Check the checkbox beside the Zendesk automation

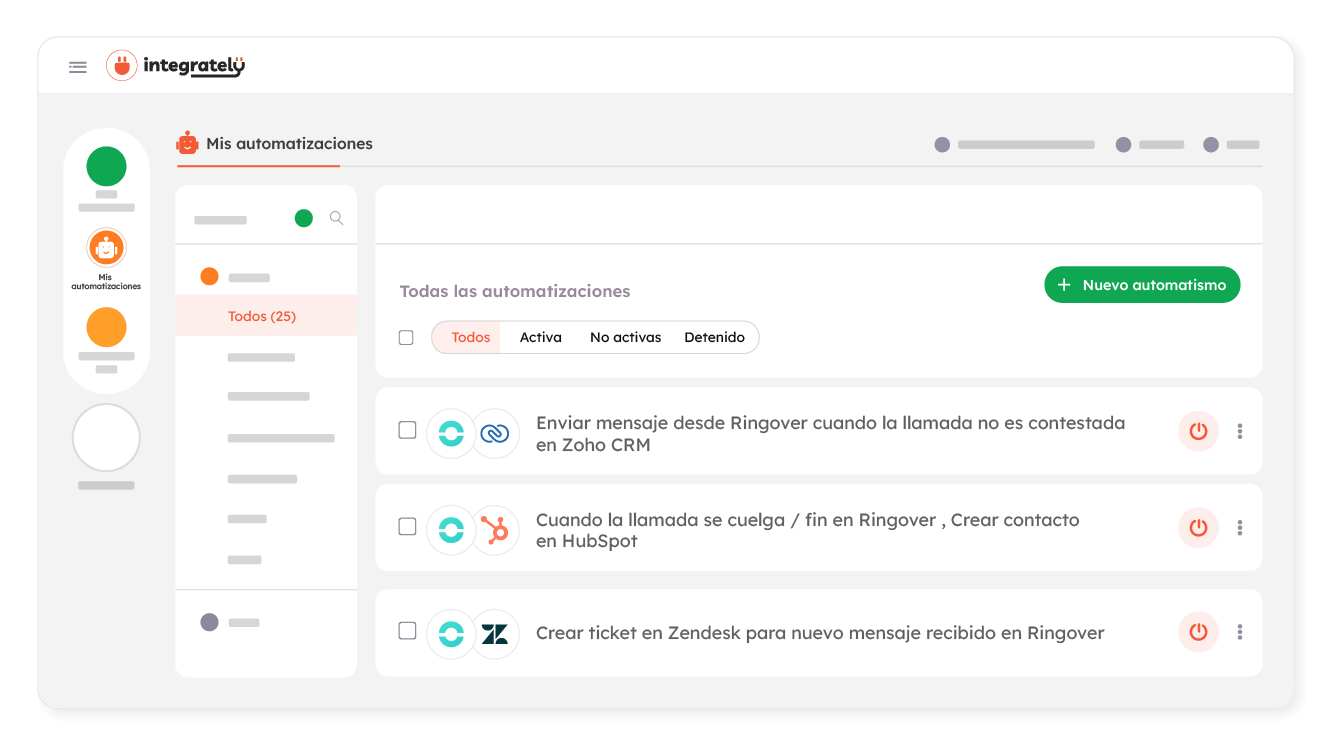click(407, 632)
